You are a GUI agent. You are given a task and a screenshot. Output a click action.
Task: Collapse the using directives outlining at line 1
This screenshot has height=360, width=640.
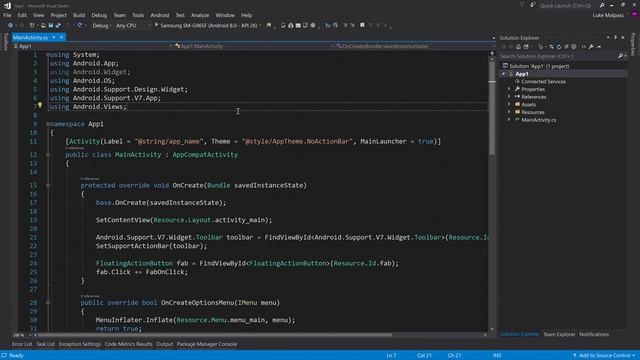tap(48, 54)
